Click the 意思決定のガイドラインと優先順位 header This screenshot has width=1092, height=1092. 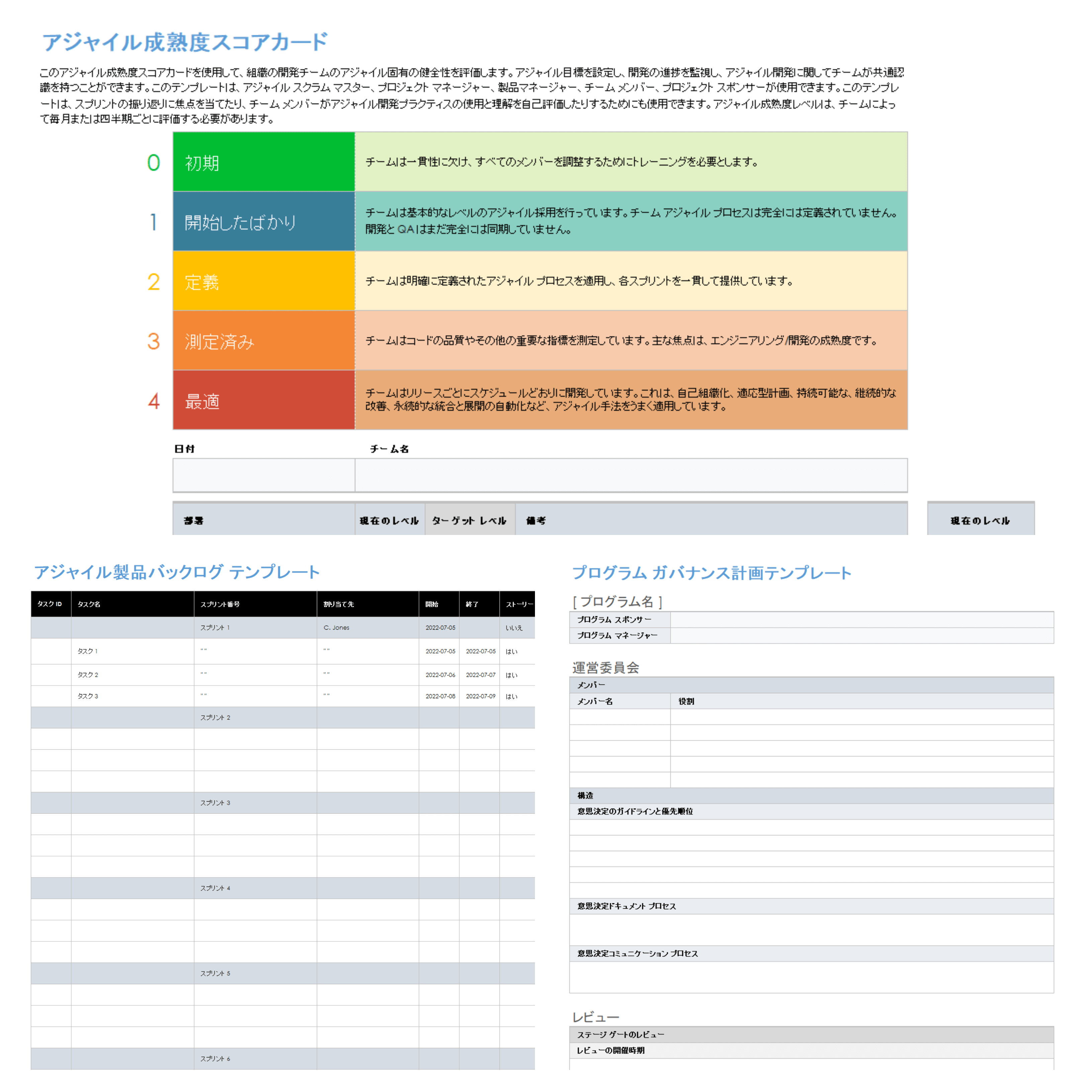coord(812,811)
